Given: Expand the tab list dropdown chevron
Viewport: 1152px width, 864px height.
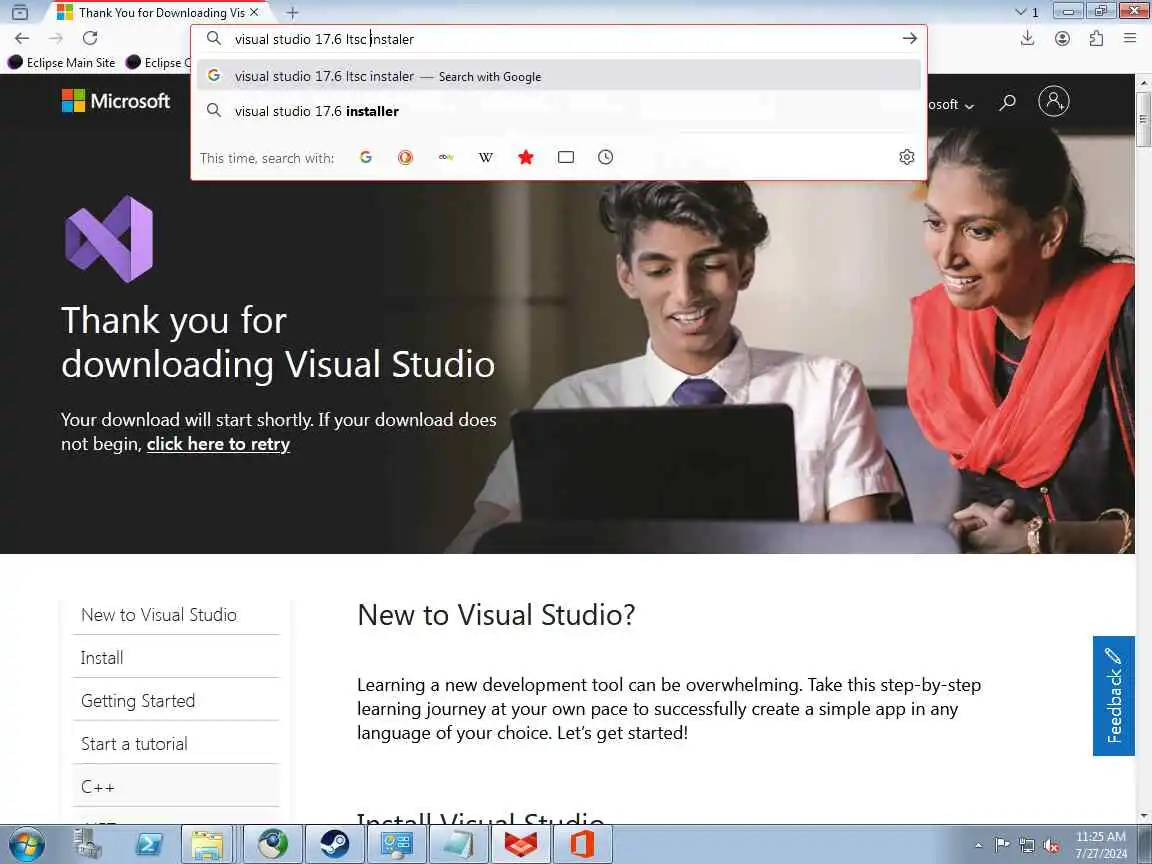Looking at the screenshot, I should pos(1020,12).
